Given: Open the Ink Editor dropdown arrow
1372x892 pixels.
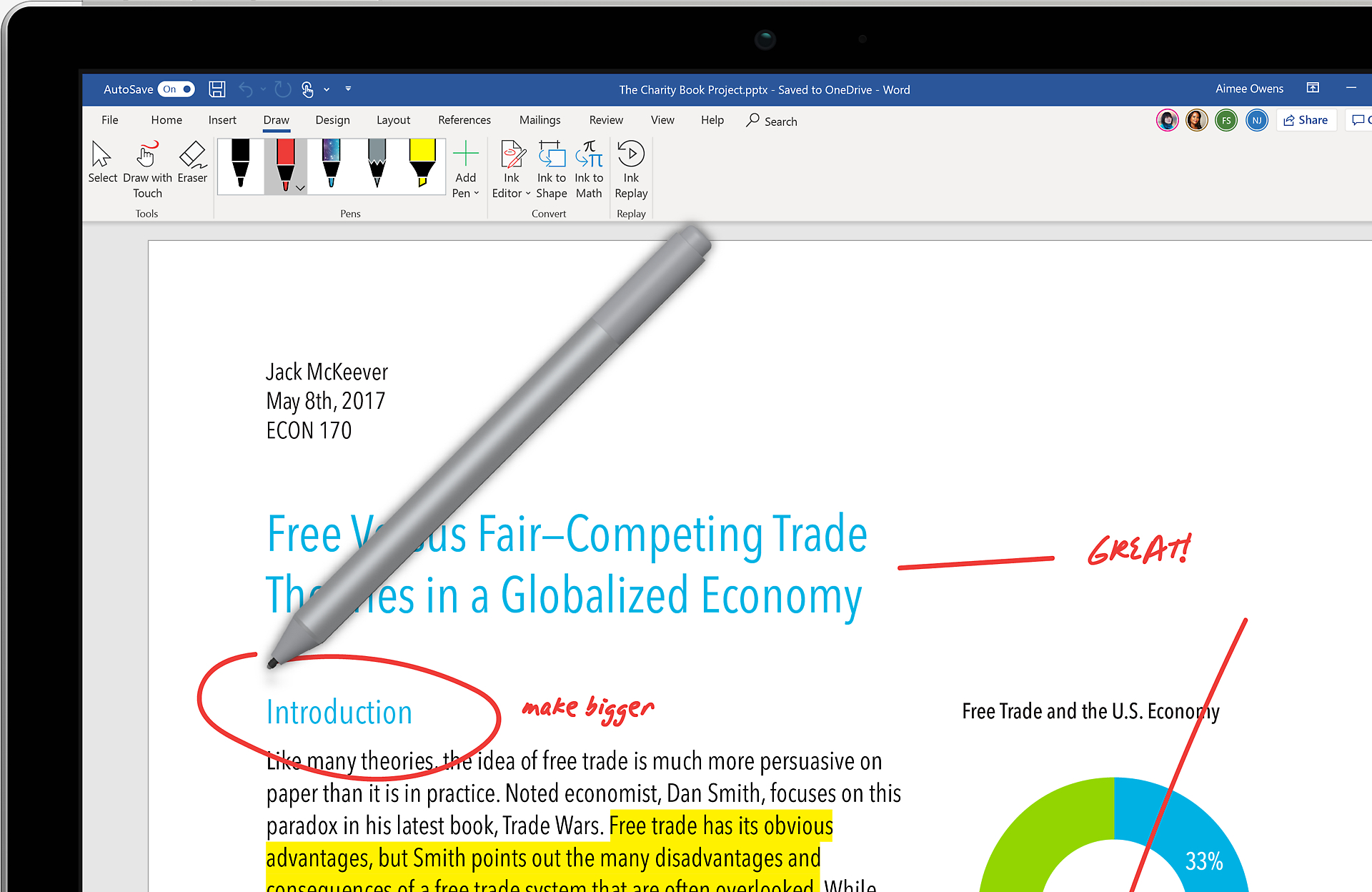Looking at the screenshot, I should [528, 194].
